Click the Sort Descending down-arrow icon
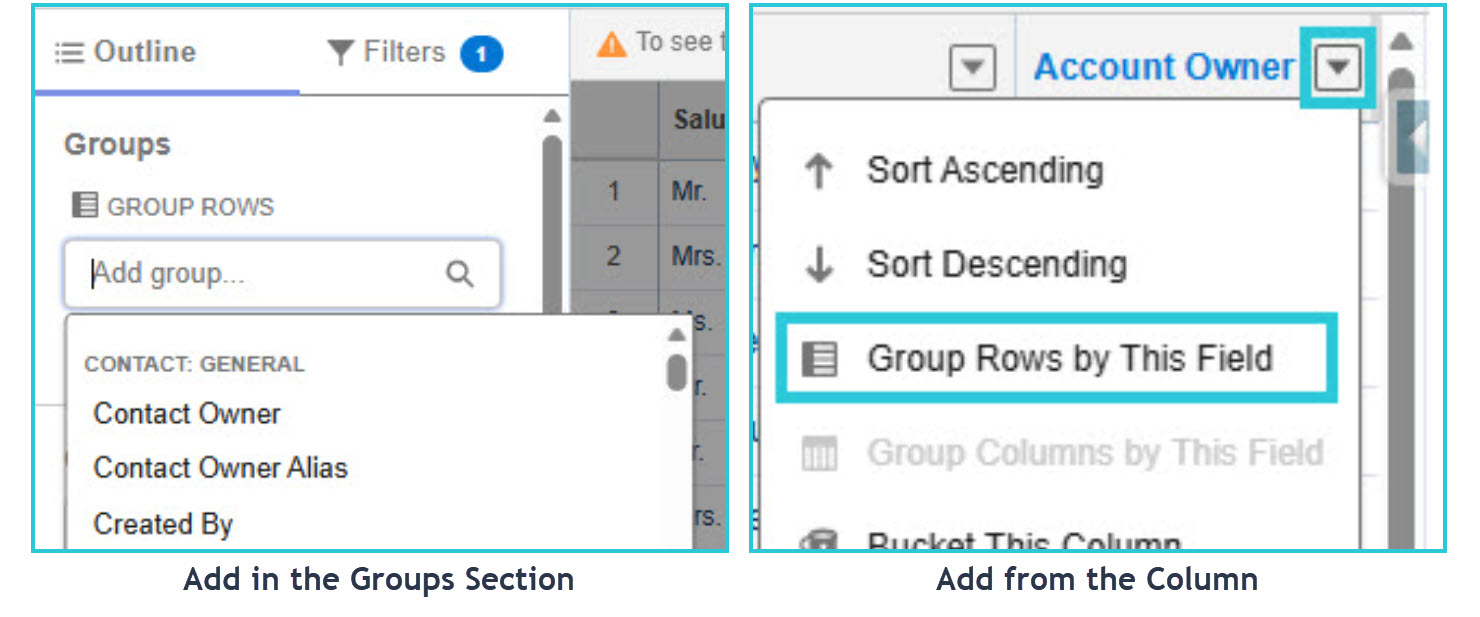The width and height of the screenshot is (1480, 617). (819, 265)
